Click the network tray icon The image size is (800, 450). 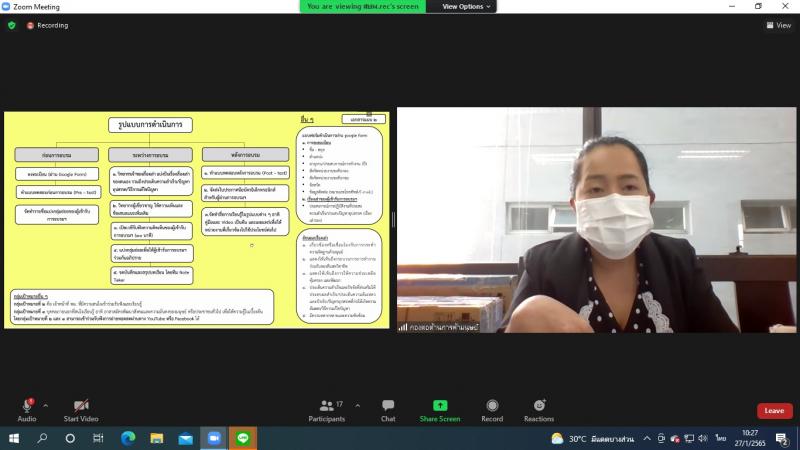click(x=689, y=438)
